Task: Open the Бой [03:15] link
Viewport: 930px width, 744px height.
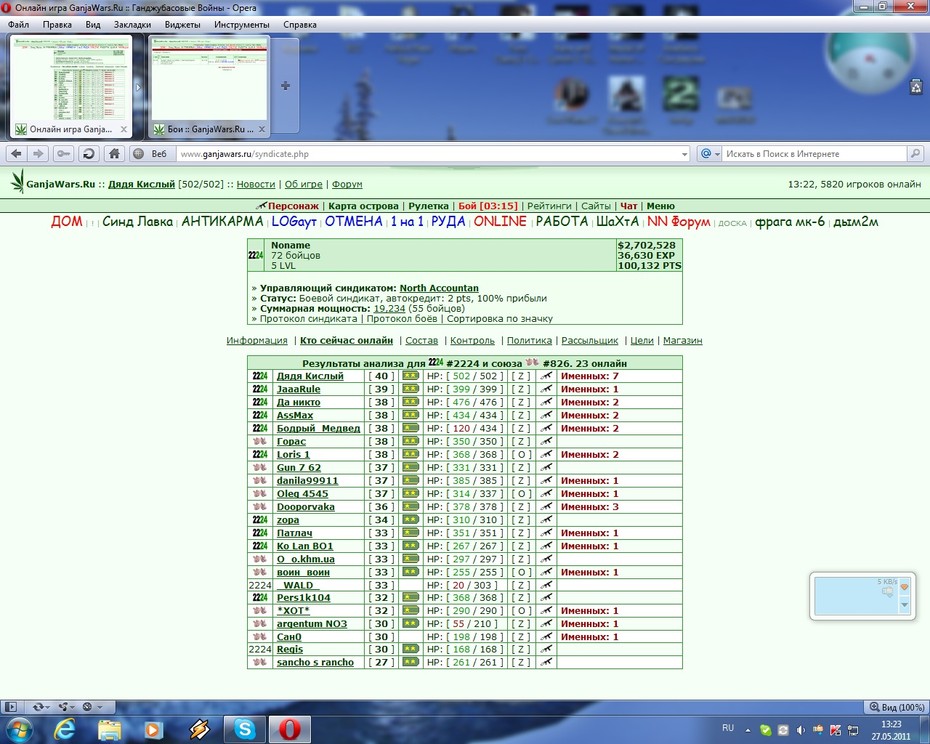Action: click(488, 206)
